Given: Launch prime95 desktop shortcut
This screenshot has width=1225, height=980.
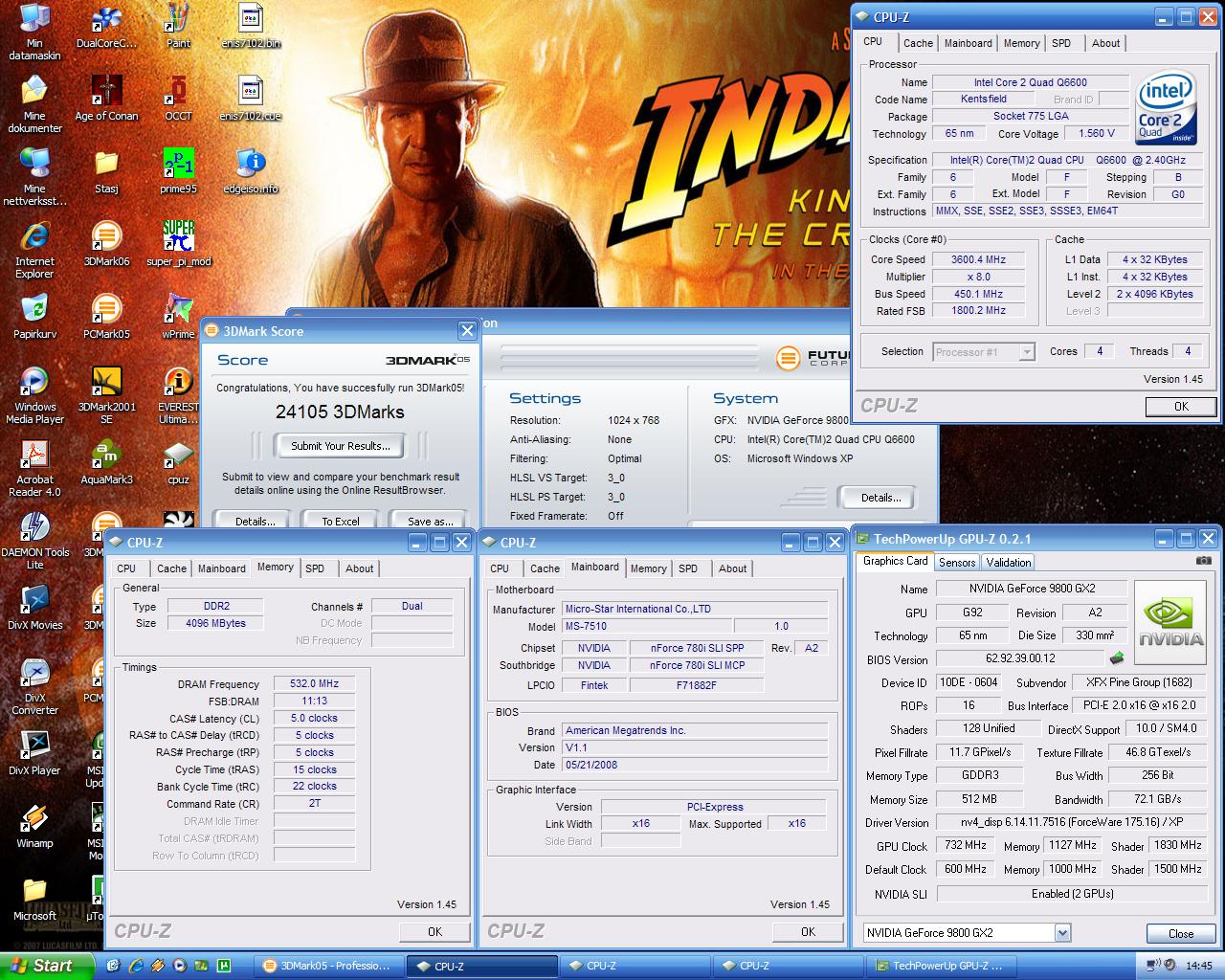Looking at the screenshot, I should 178,172.
